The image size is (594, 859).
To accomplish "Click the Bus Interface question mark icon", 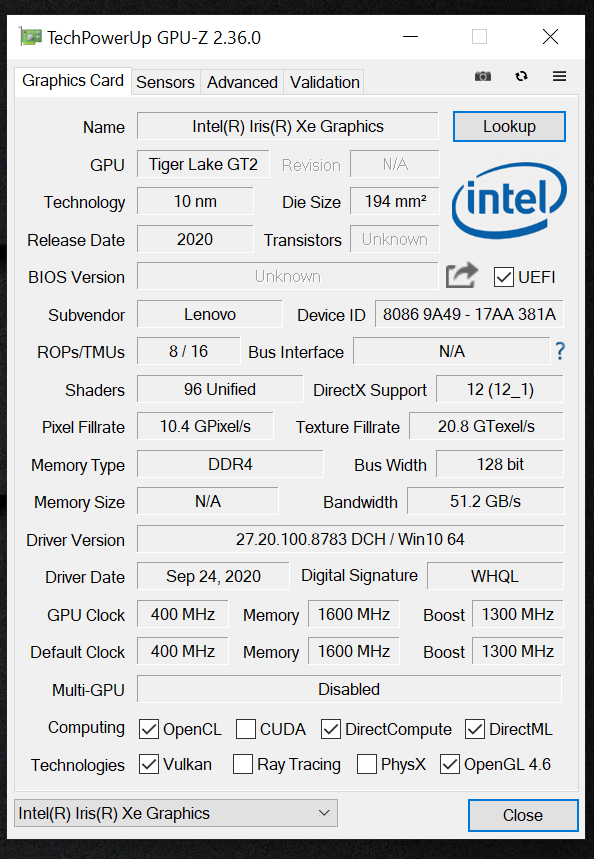I will point(559,351).
